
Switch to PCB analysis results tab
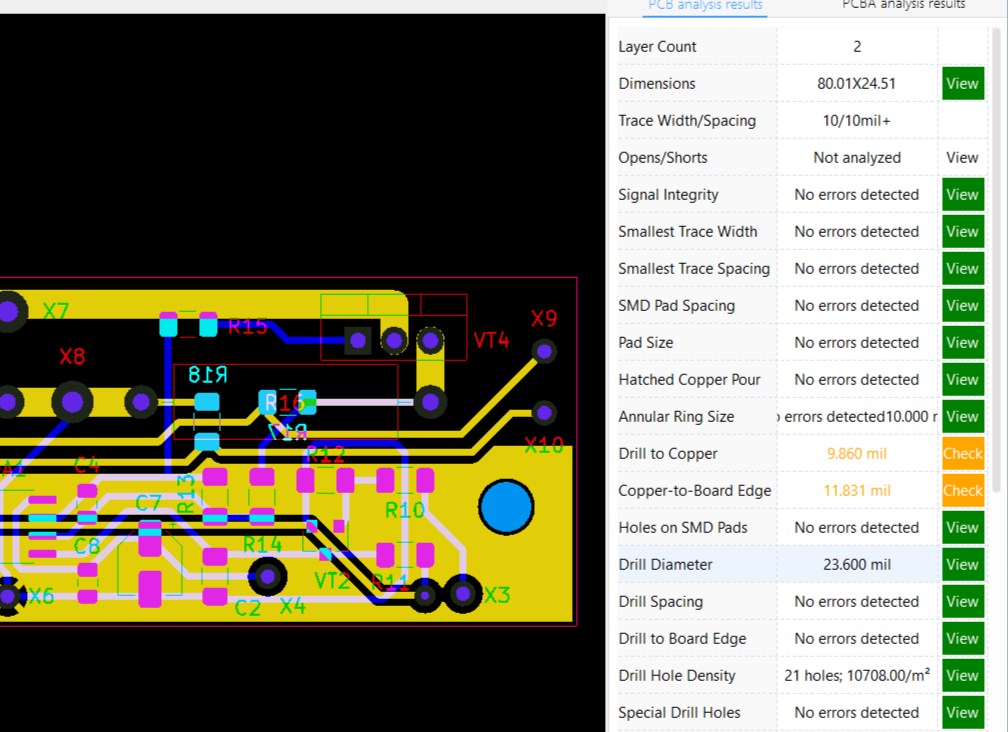(705, 5)
